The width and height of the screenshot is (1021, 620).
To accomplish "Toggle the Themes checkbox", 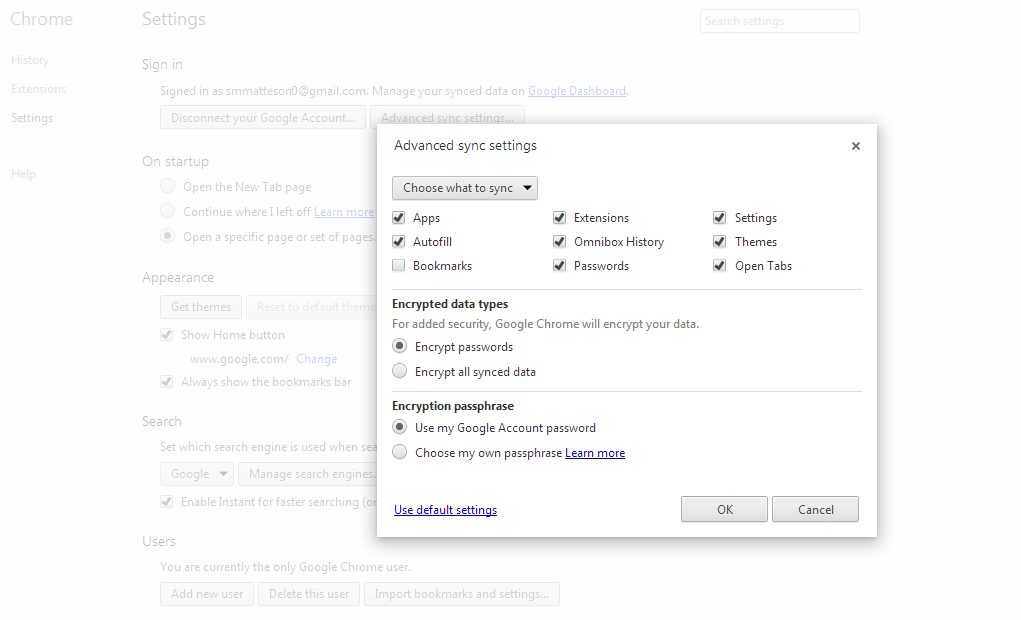I will (719, 242).
